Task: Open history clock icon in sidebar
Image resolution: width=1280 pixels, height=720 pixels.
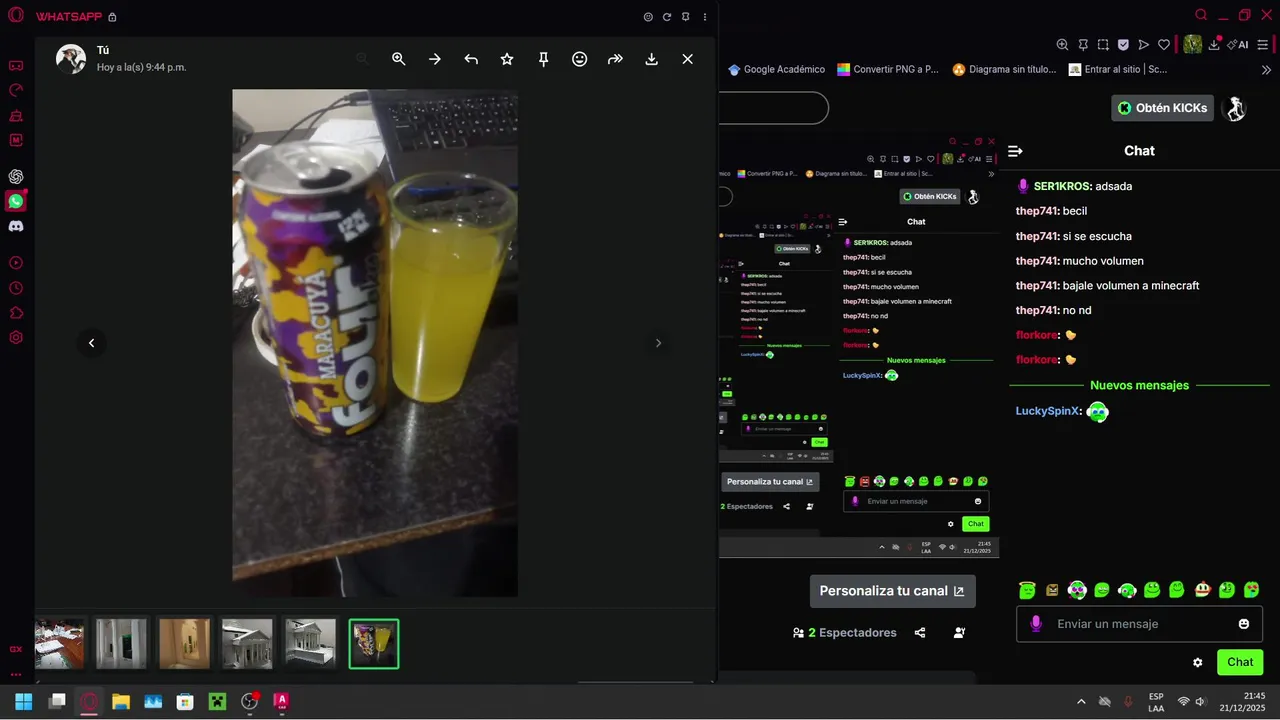Action: point(16,288)
